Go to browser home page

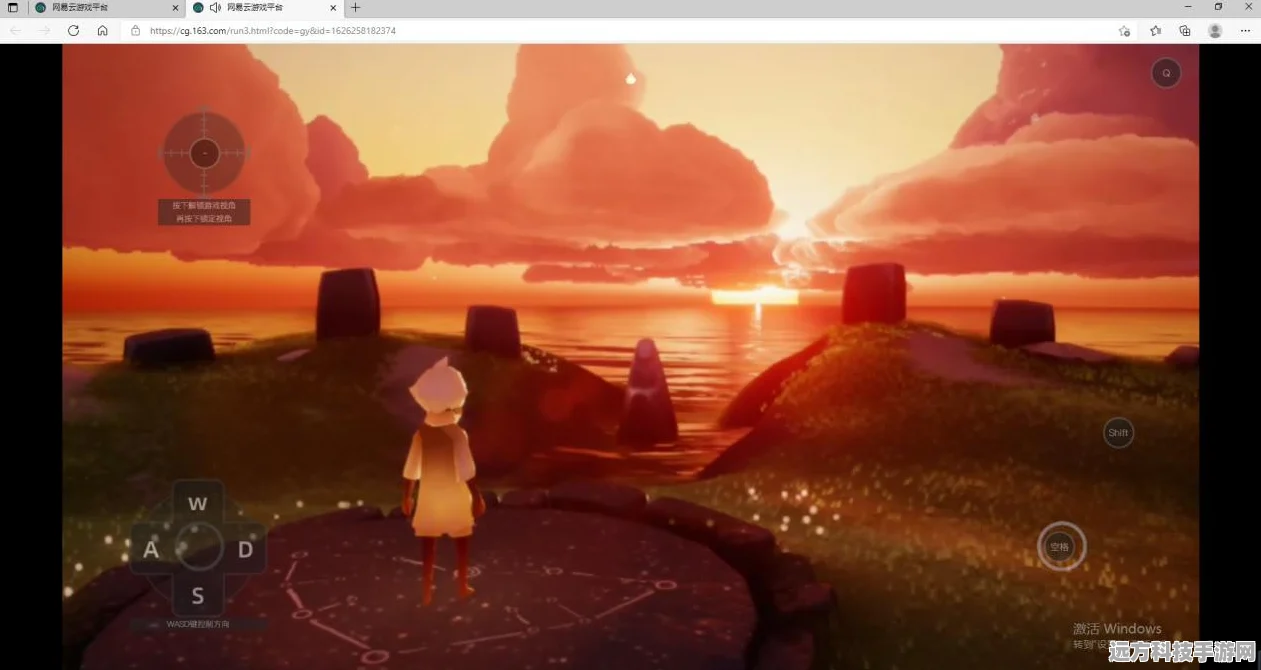pyautogui.click(x=102, y=31)
